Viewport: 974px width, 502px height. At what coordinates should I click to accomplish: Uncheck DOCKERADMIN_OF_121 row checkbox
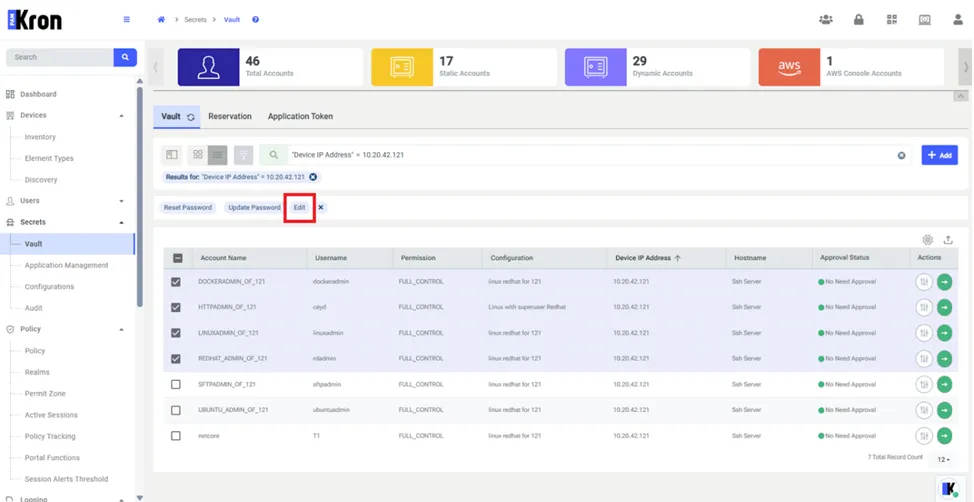(x=176, y=281)
